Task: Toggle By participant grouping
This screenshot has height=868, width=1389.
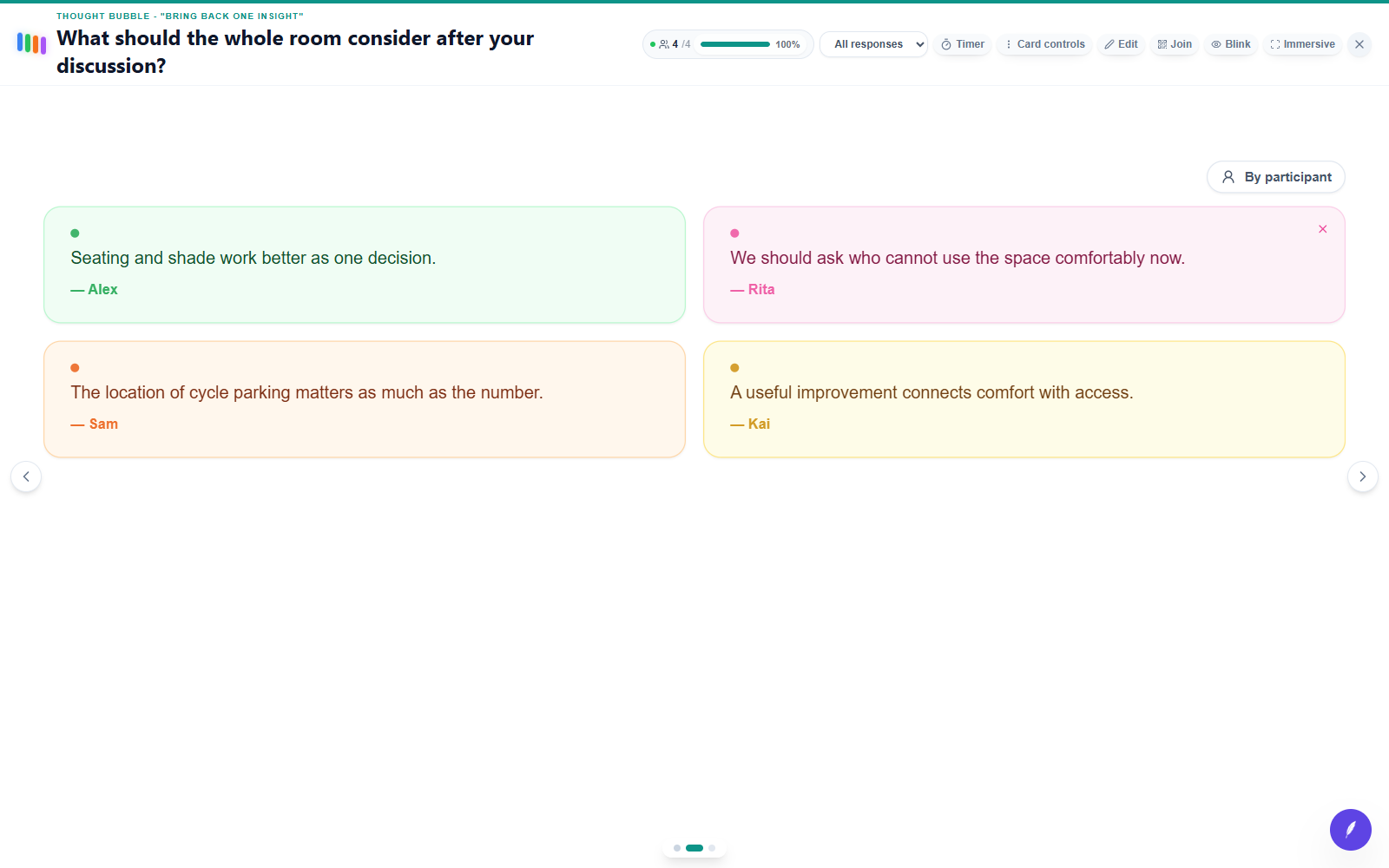Action: (x=1276, y=177)
